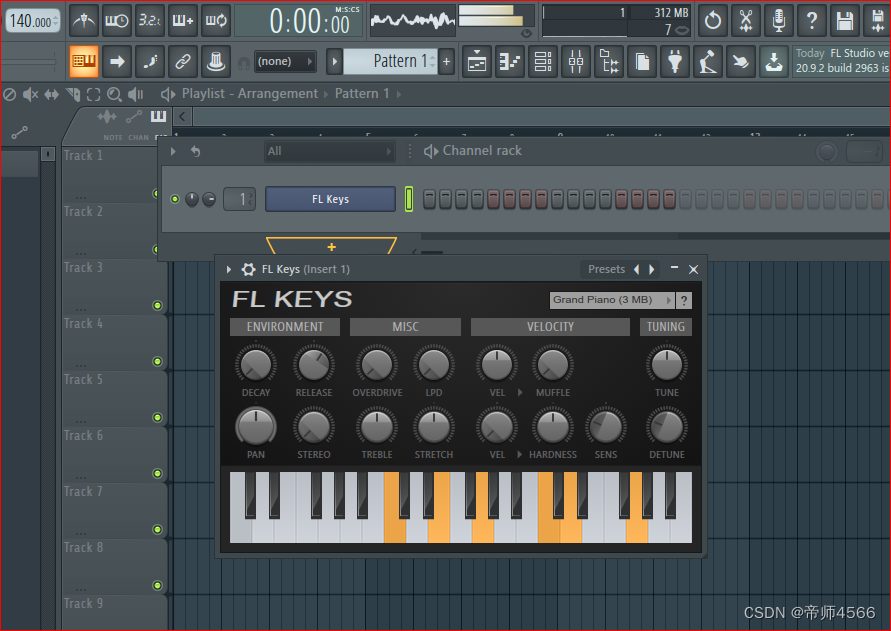
Task: Open the Channel rack view icon
Action: click(x=543, y=61)
